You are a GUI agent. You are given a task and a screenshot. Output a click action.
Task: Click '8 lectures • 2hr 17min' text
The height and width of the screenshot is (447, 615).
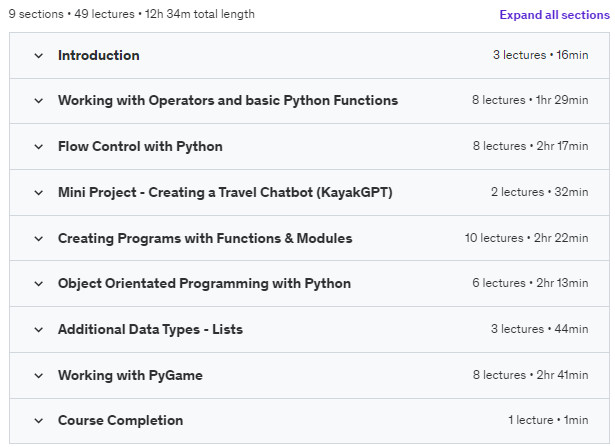pos(530,146)
